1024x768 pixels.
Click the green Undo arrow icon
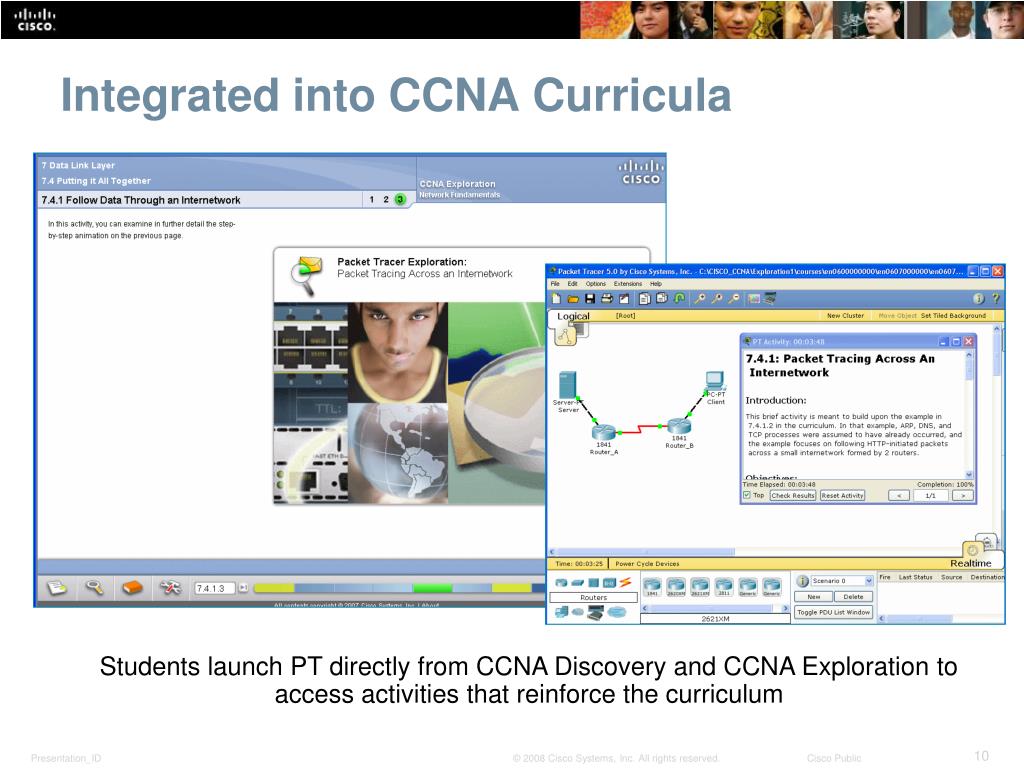coord(679,298)
